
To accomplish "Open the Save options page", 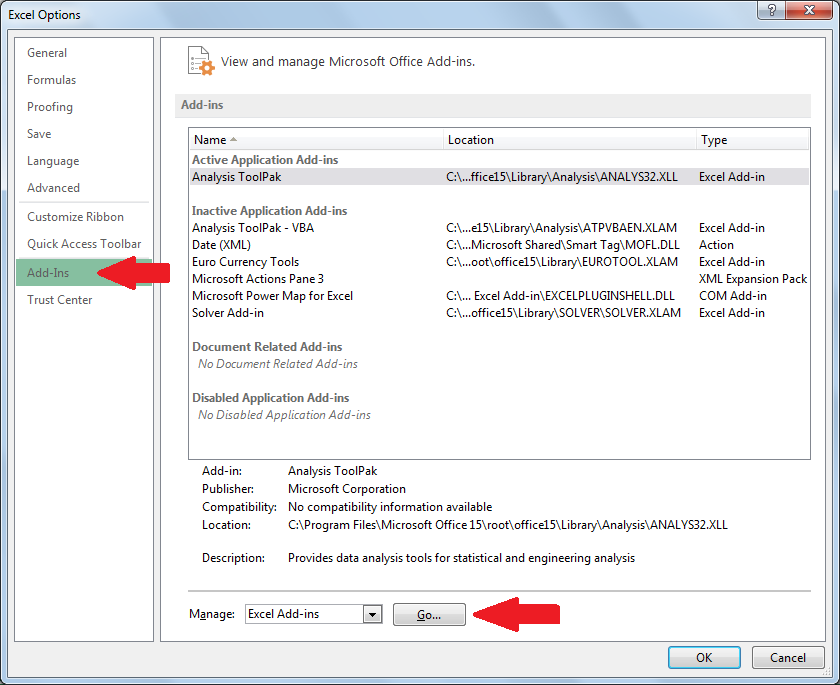I will pos(39,134).
